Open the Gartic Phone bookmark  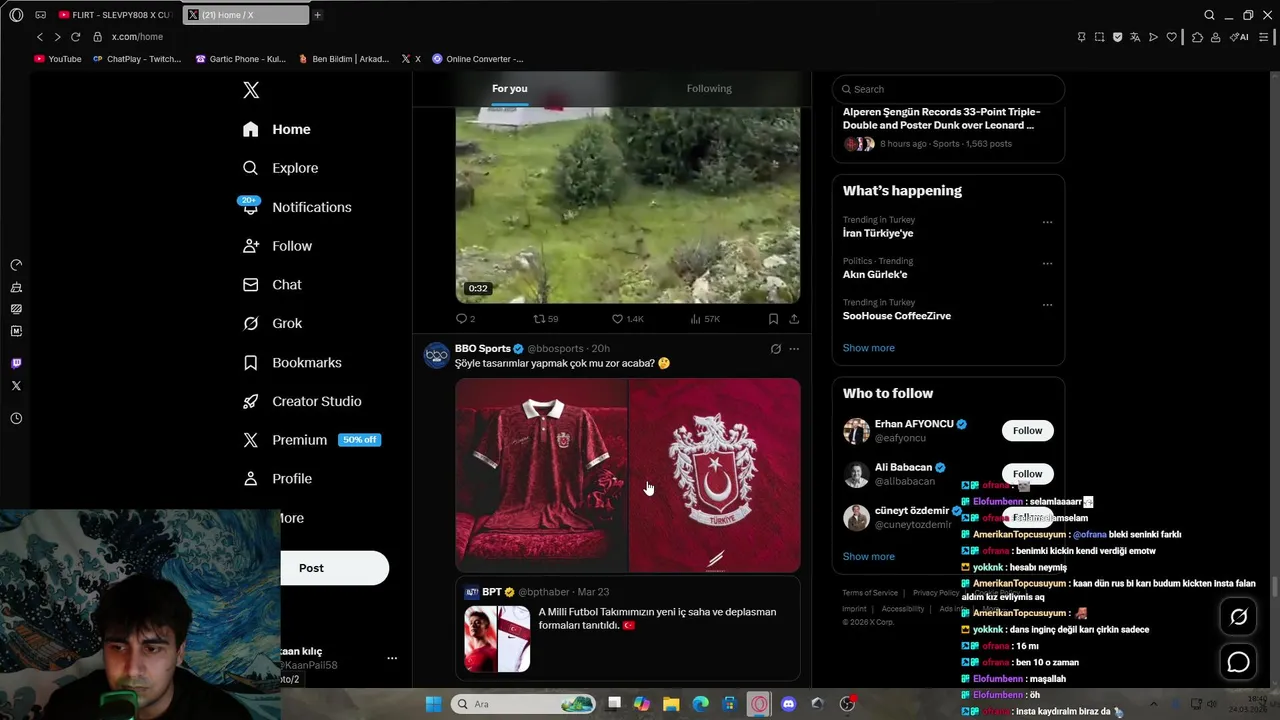click(241, 59)
